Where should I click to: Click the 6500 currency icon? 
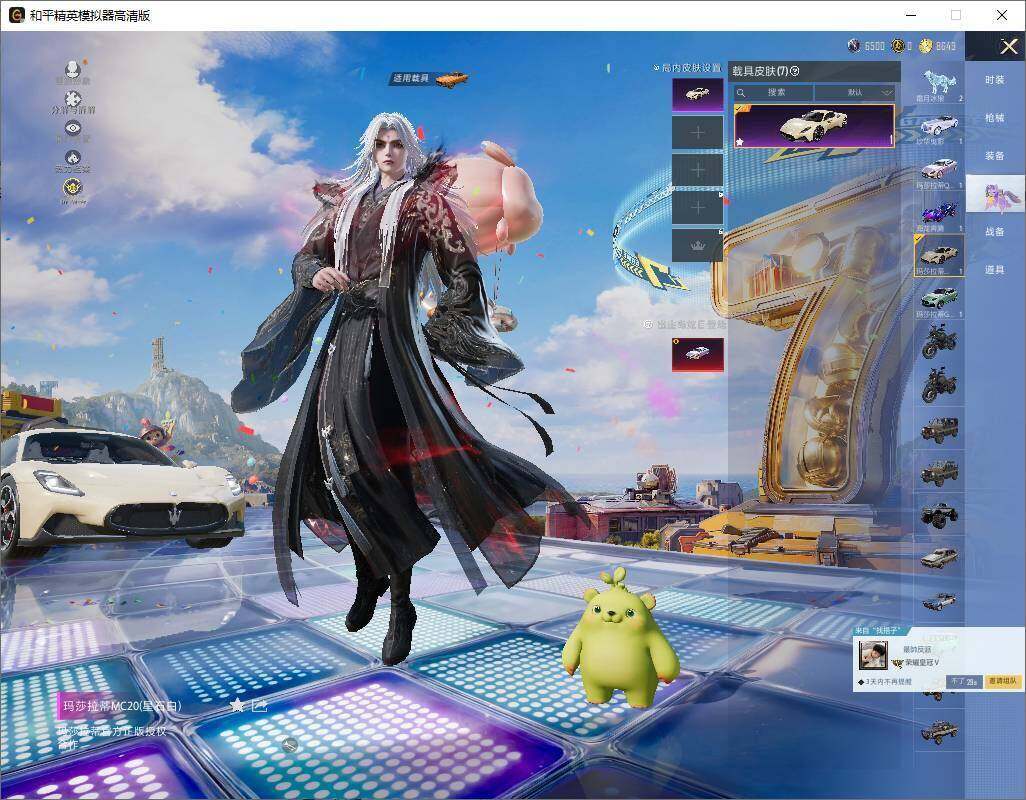(x=854, y=46)
